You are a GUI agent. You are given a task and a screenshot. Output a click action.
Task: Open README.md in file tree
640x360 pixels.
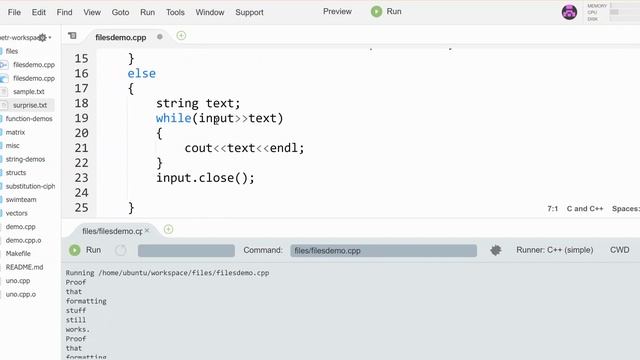tap(24, 267)
